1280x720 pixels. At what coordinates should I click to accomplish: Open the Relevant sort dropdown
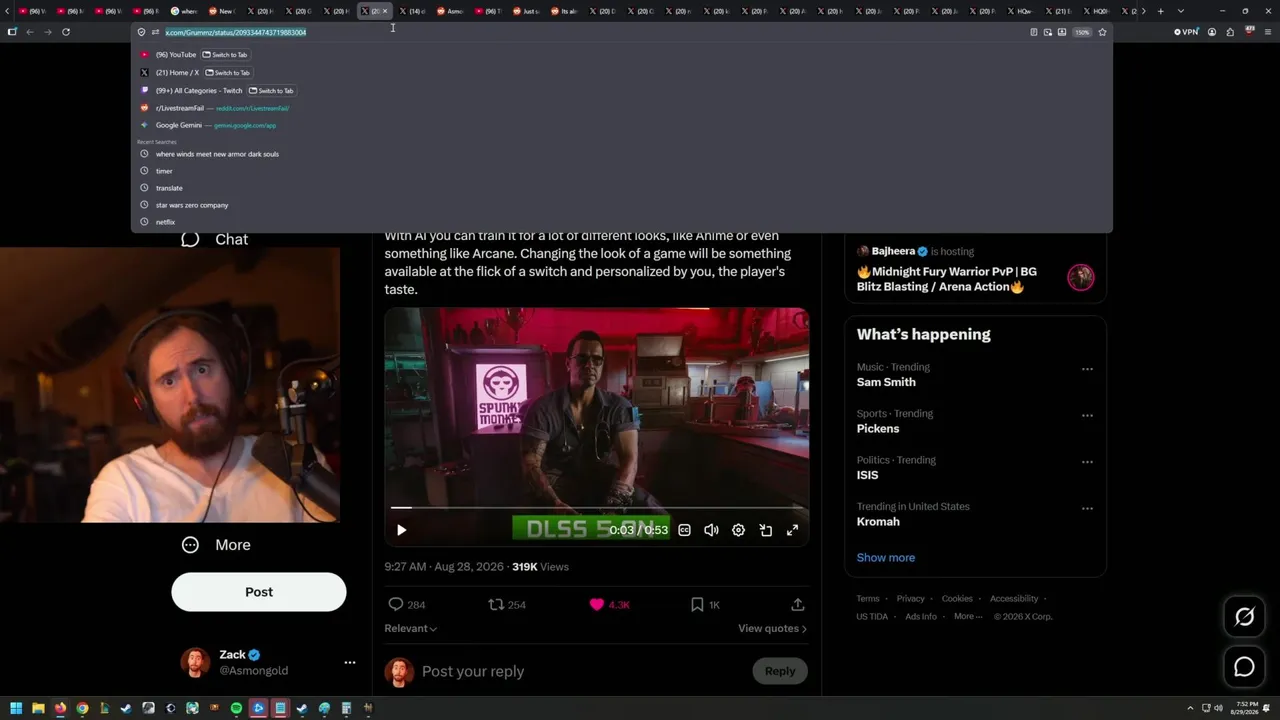click(410, 628)
